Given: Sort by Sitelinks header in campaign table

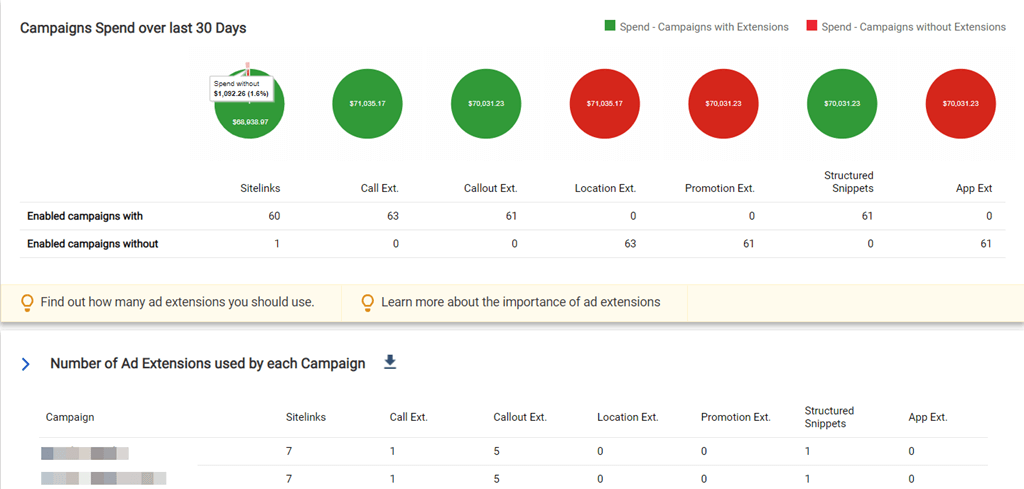Looking at the screenshot, I should [305, 417].
